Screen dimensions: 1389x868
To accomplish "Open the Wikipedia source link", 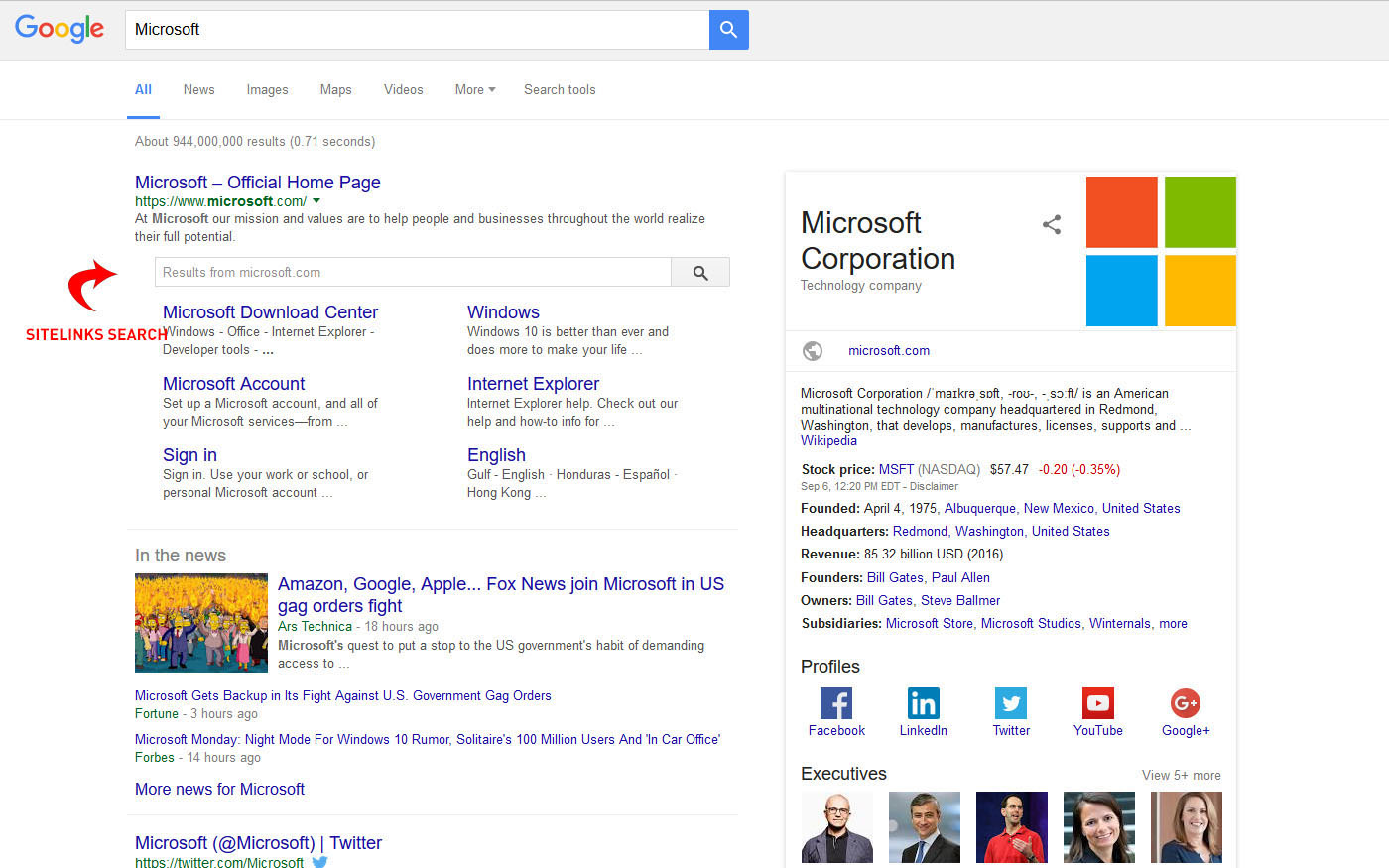I will (828, 441).
